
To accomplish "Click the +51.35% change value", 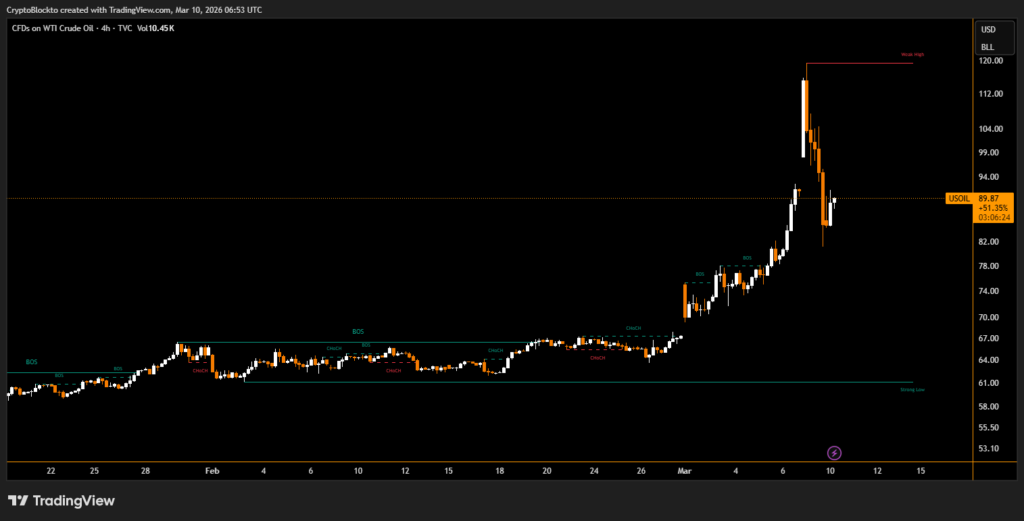I will tap(992, 208).
